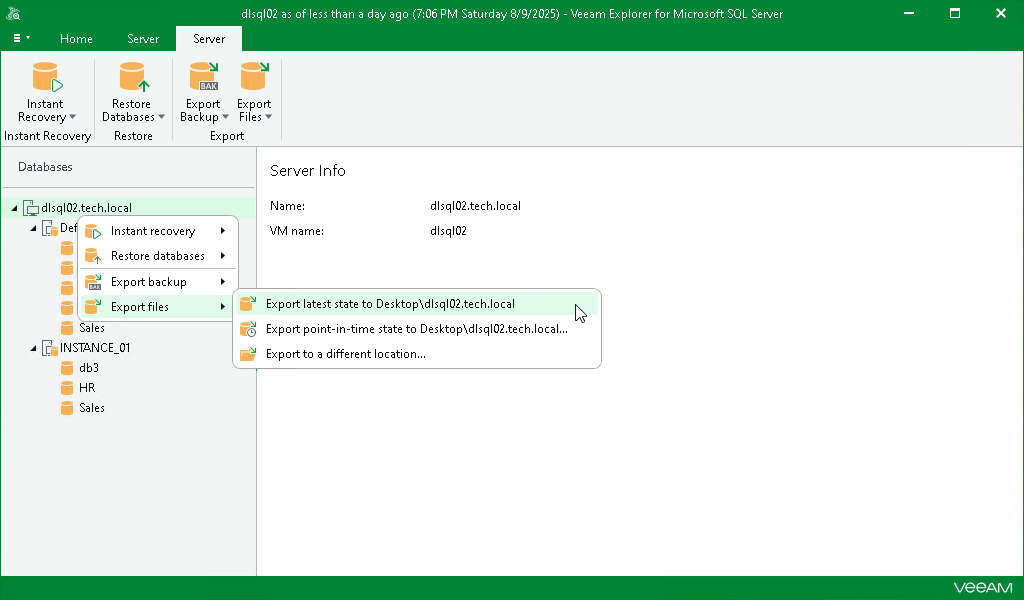The height and width of the screenshot is (600, 1024).
Task: Click the Restore databases context menu icon
Action: pos(93,256)
